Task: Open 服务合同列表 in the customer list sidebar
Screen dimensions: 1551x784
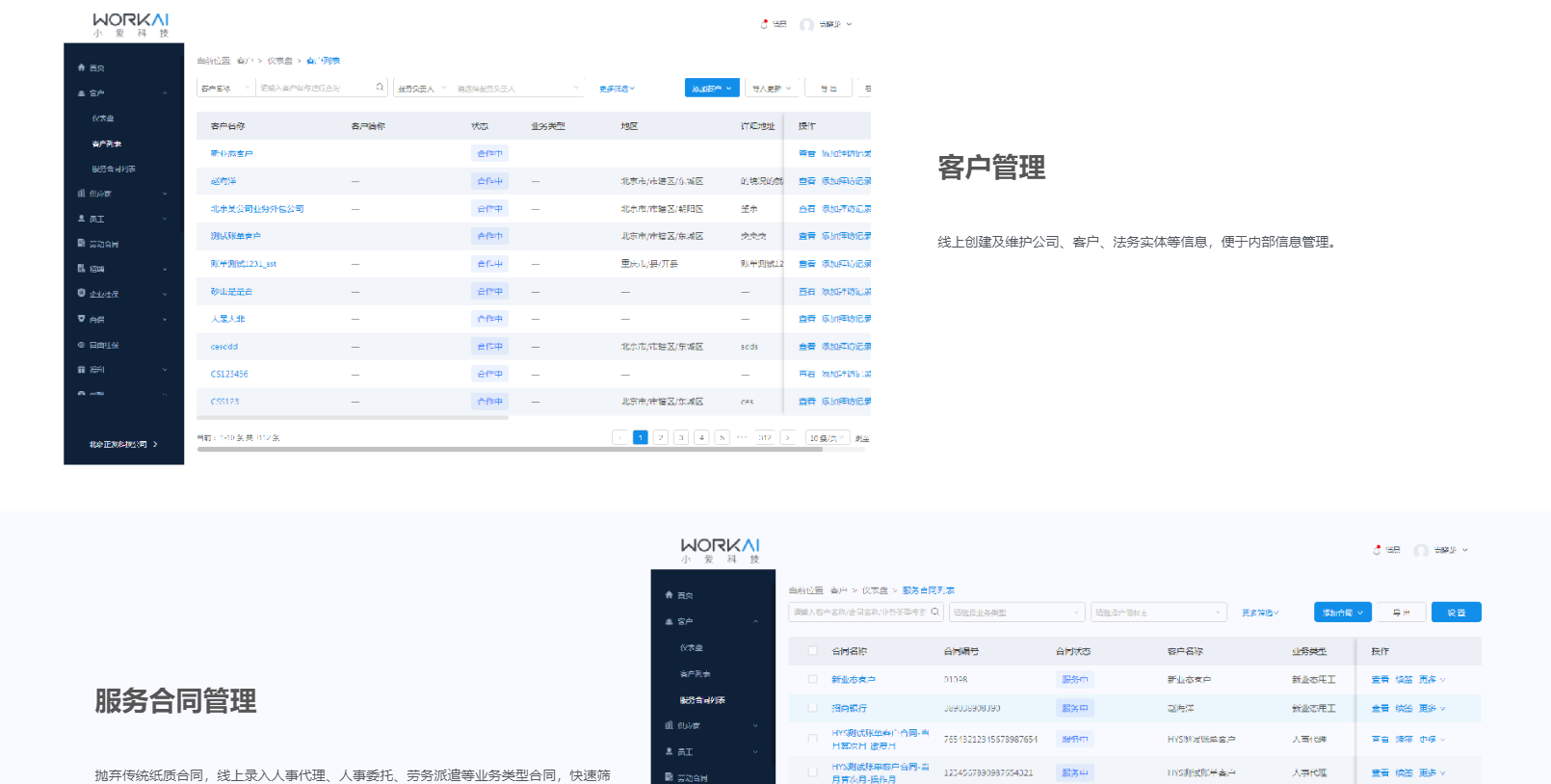Action: click(114, 169)
